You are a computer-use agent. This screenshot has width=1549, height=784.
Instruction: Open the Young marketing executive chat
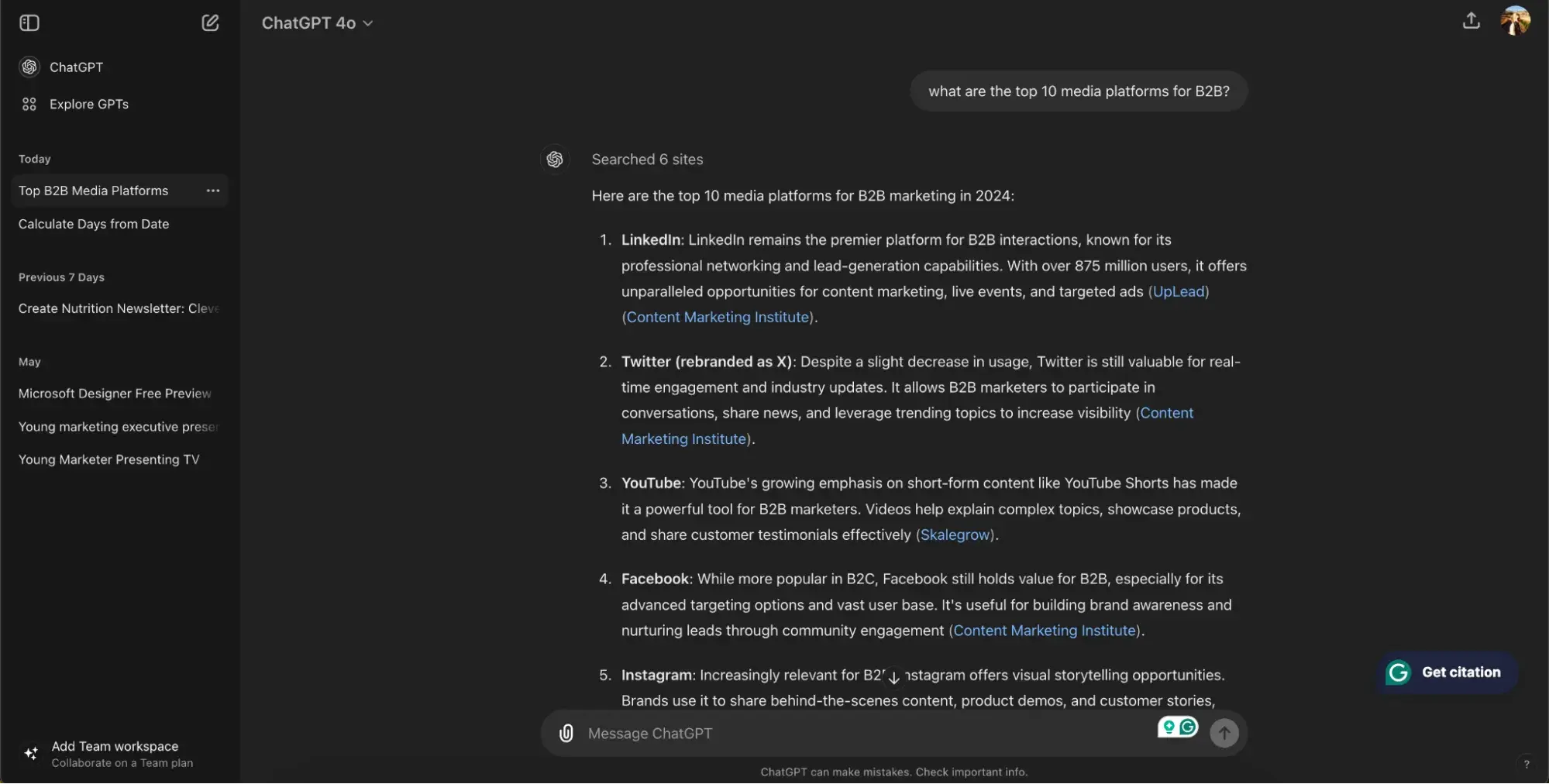120,427
